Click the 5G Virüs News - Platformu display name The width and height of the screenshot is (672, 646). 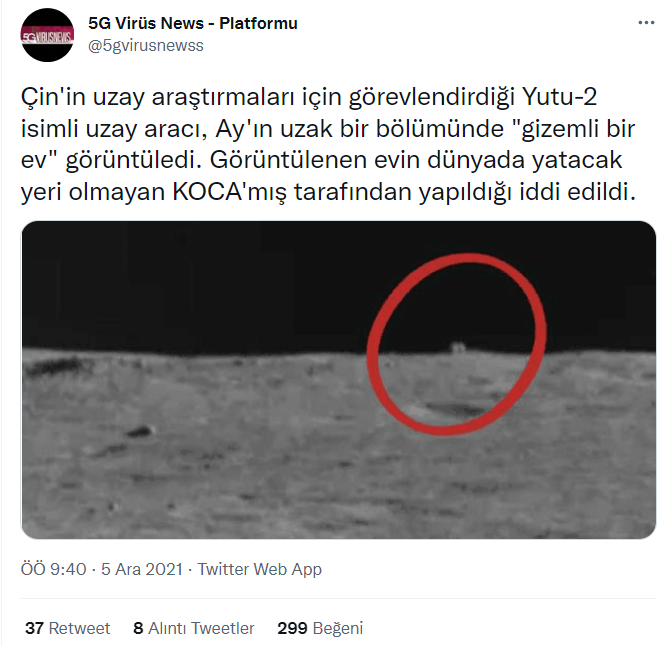coord(193,23)
